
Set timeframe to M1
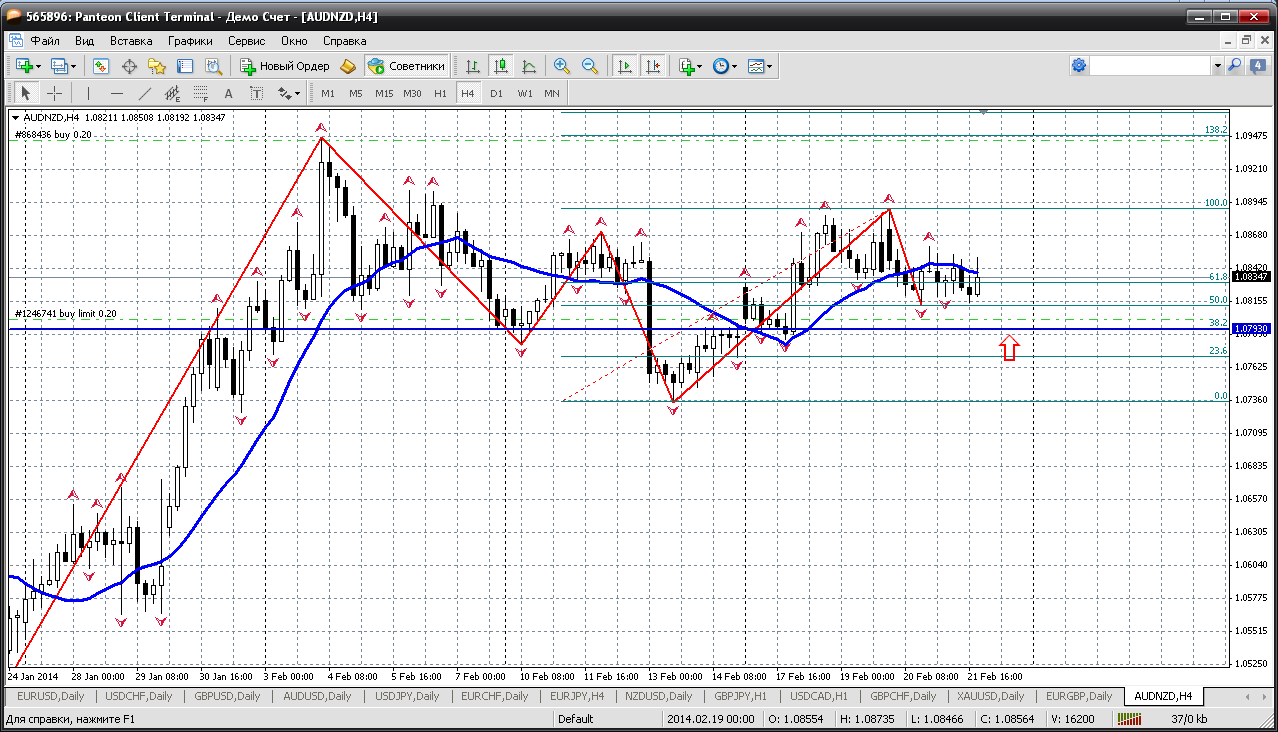coord(328,93)
